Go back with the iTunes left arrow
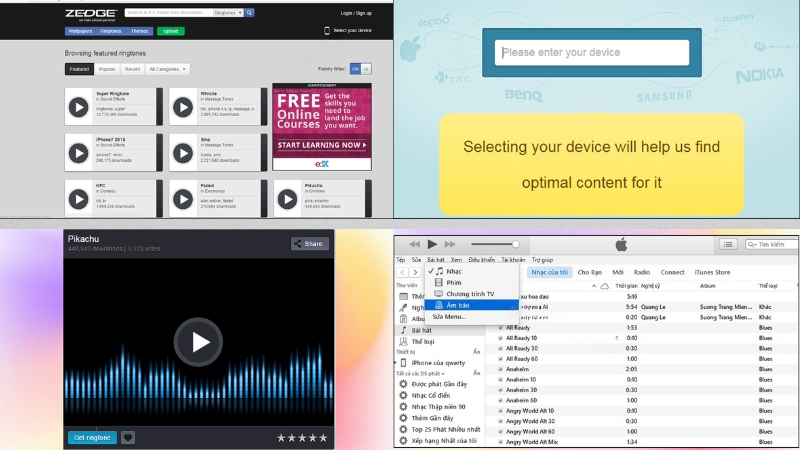 [x=403, y=272]
